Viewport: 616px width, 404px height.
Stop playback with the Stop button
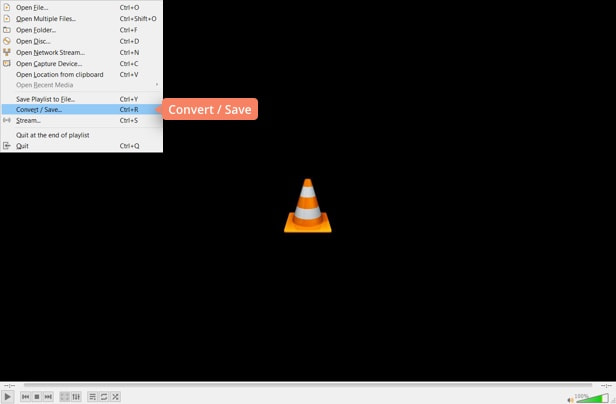37,397
